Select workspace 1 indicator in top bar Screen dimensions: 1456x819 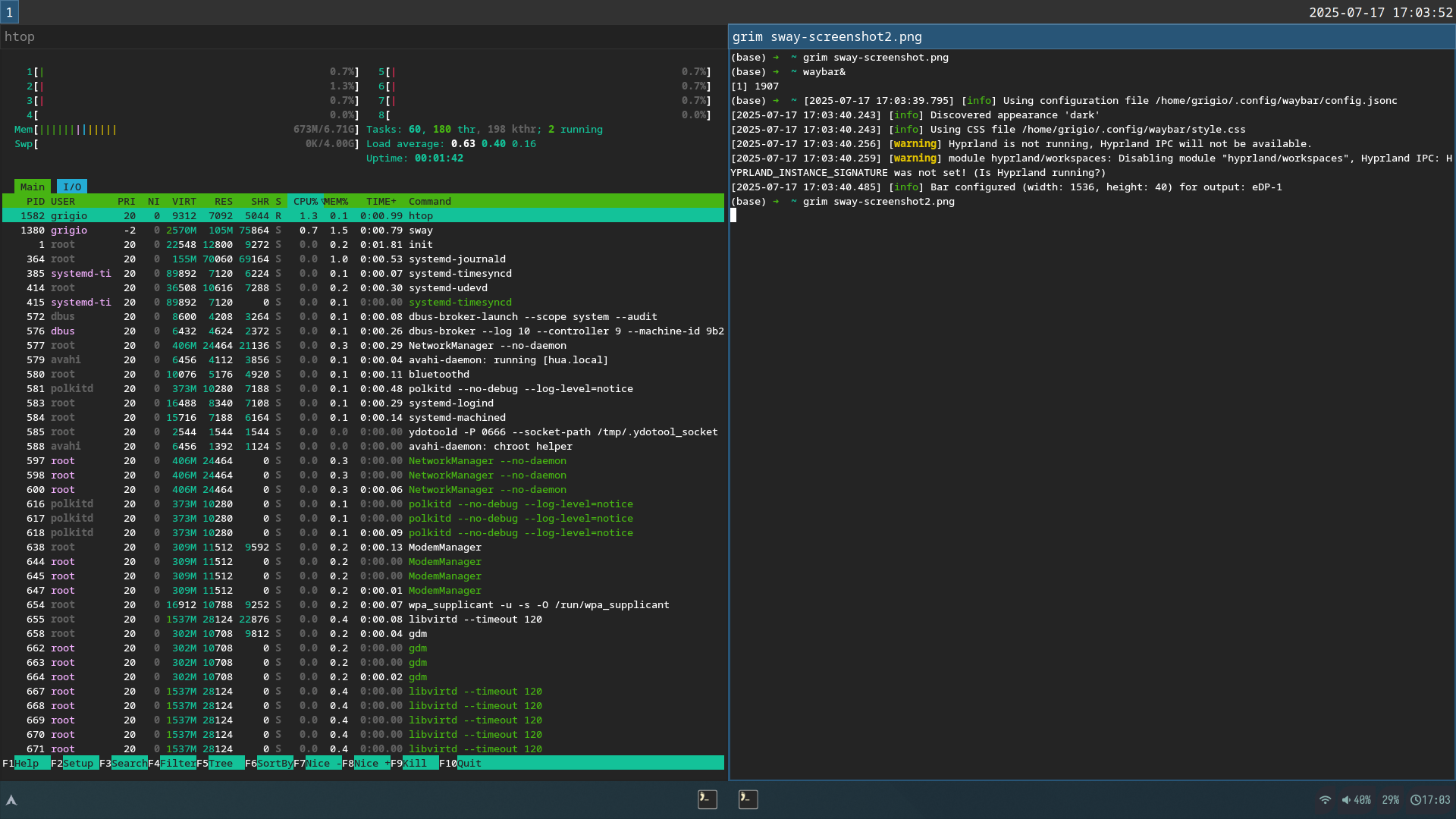coord(9,12)
